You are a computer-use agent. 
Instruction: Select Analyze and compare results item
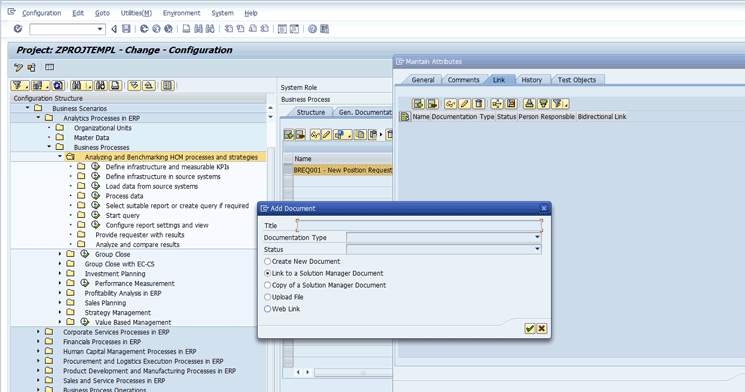coord(137,245)
